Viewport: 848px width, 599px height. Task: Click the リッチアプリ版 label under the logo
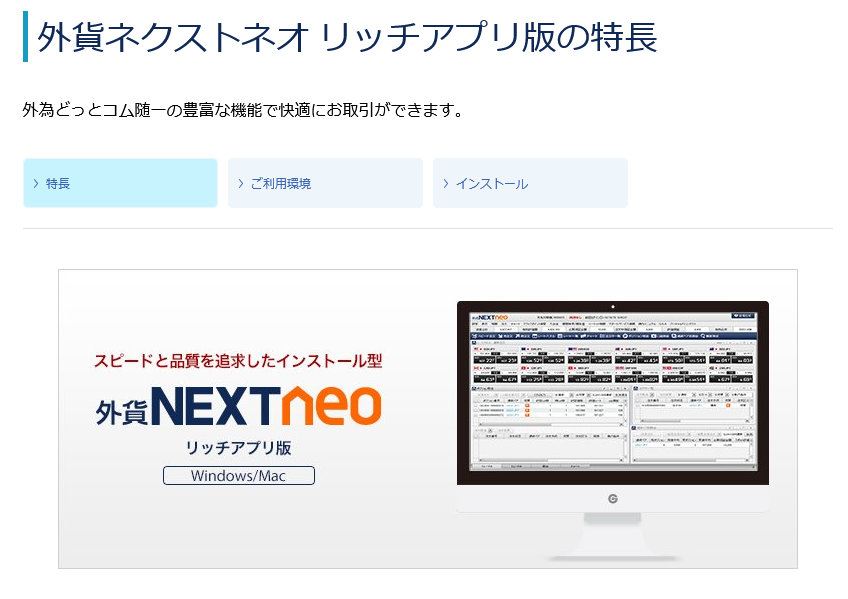[238, 448]
